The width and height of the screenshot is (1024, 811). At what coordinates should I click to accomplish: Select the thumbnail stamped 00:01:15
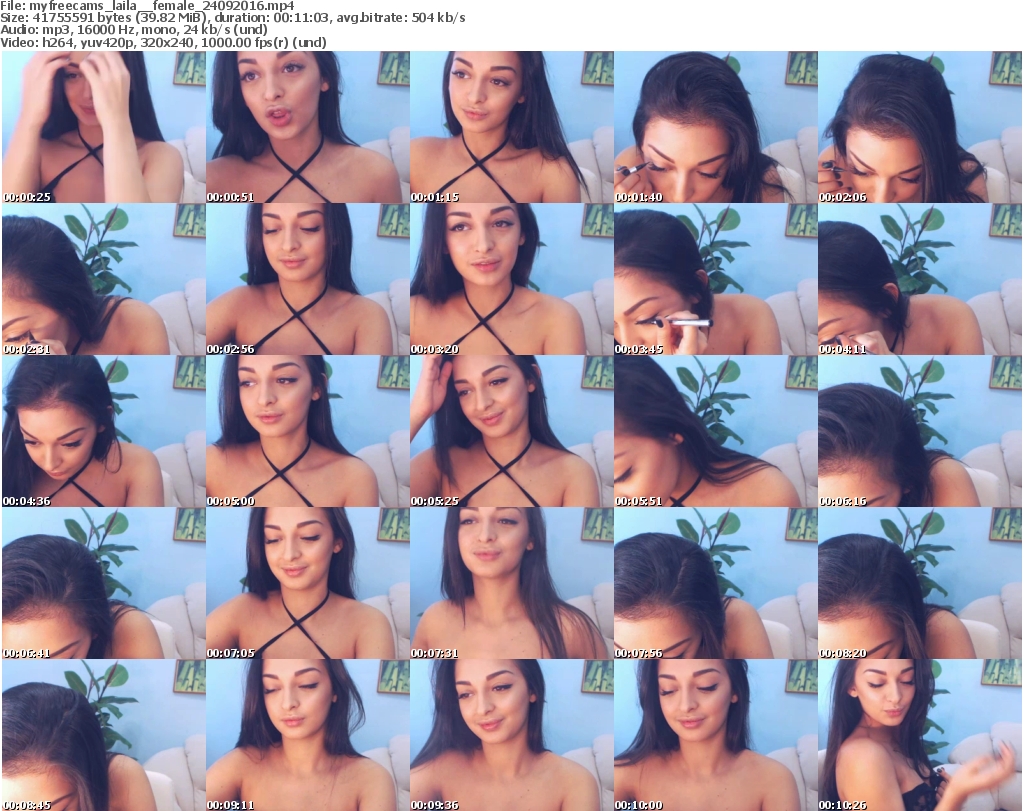coord(512,127)
